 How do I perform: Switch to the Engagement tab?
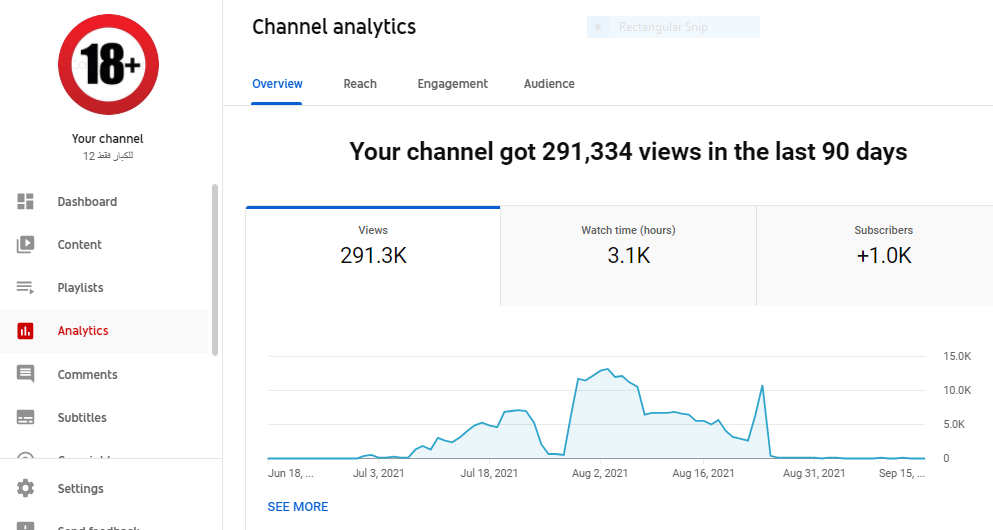coord(452,84)
